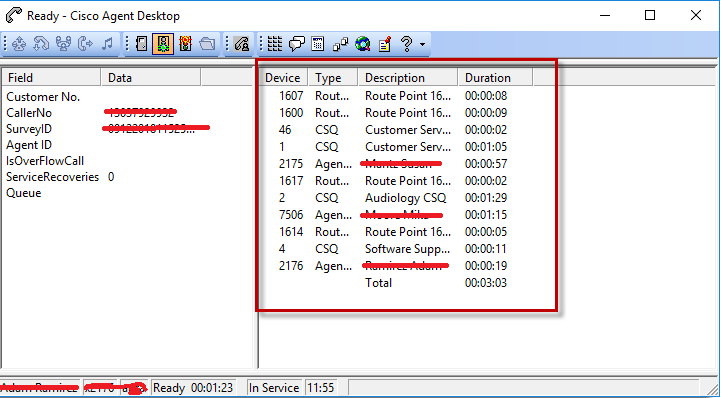Set agent state with the highlighted Ready icon
Screen dimensions: 721x398
point(163,44)
